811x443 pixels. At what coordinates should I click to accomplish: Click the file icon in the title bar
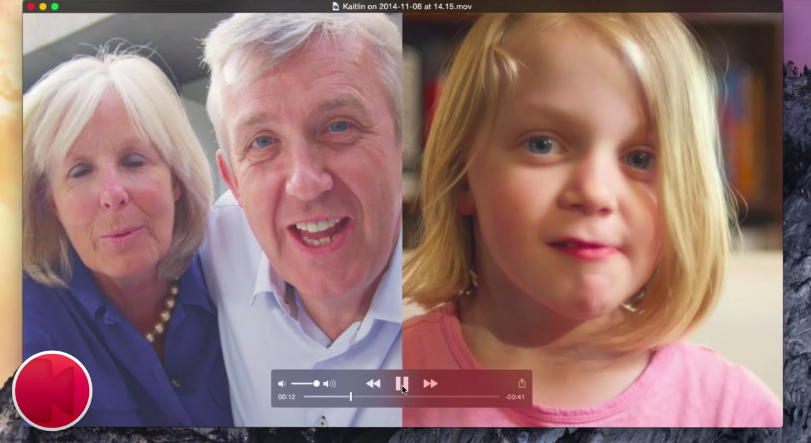335,6
